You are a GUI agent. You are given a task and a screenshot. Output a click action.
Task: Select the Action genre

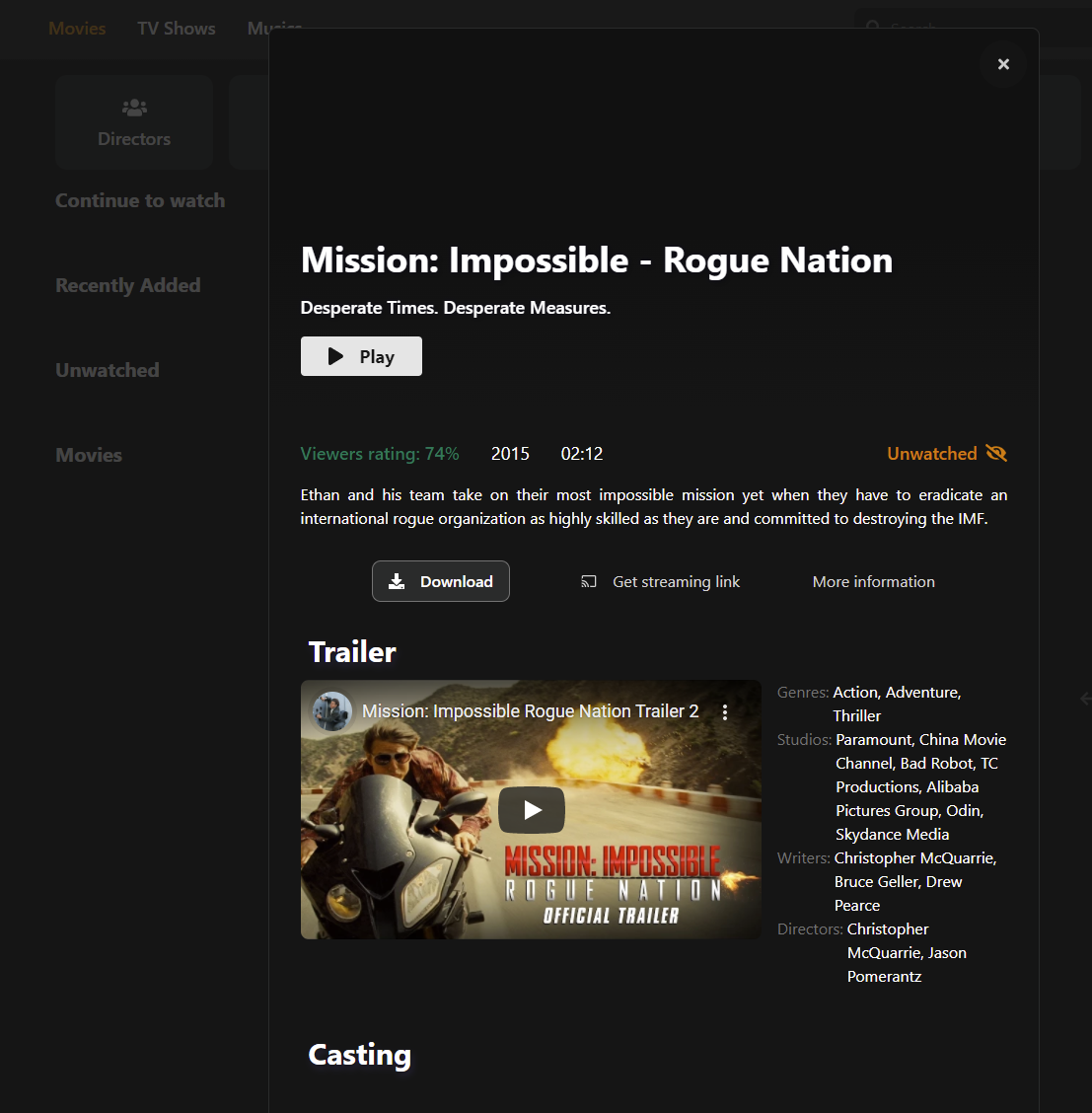click(855, 692)
